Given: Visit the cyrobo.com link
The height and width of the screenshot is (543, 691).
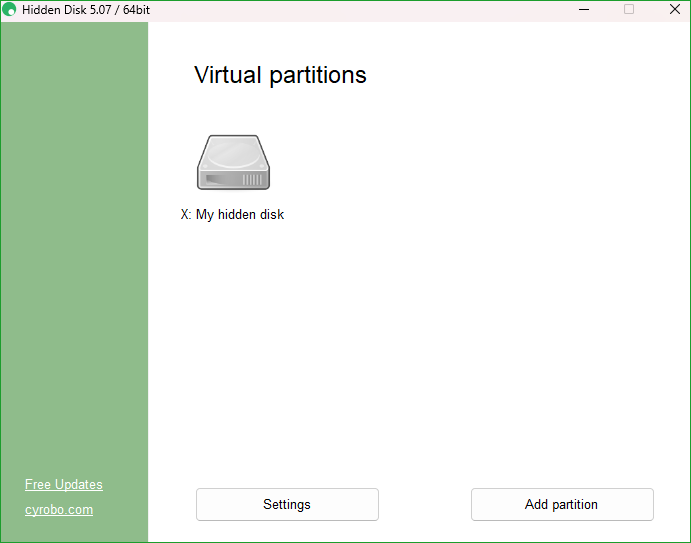Looking at the screenshot, I should (x=59, y=510).
